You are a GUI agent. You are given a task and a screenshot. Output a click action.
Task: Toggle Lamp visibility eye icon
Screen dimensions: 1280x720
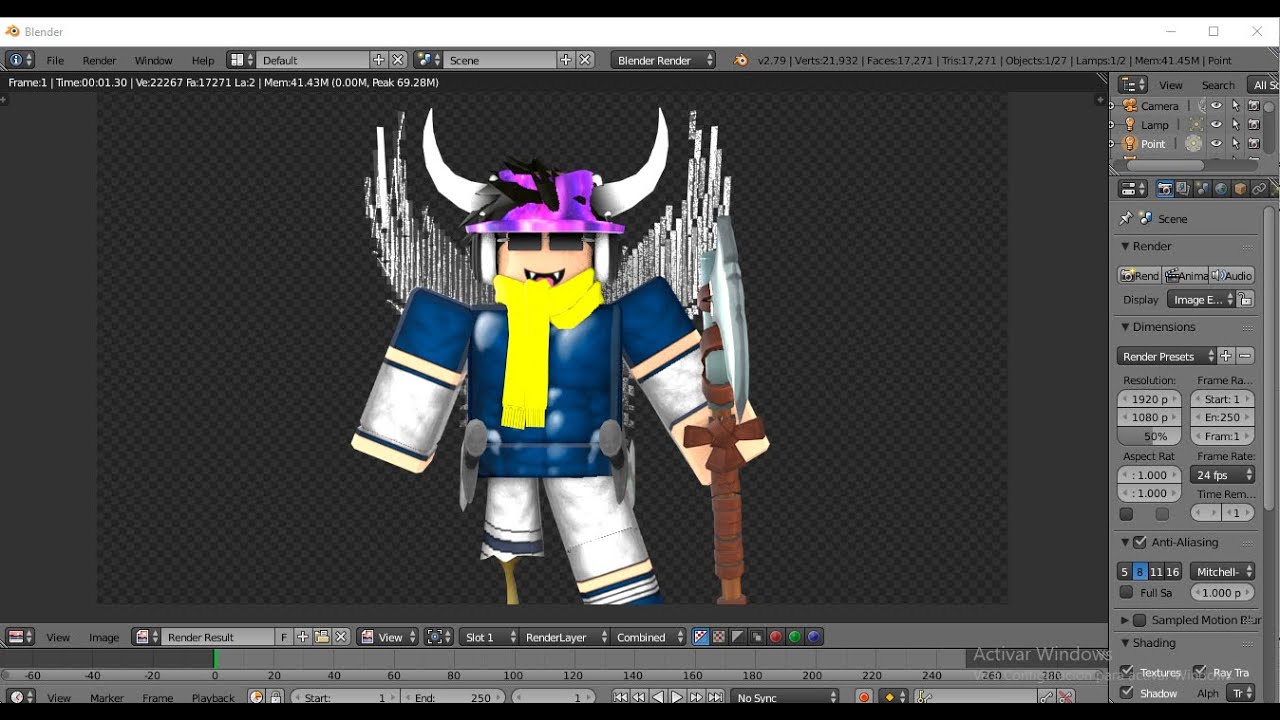1217,125
